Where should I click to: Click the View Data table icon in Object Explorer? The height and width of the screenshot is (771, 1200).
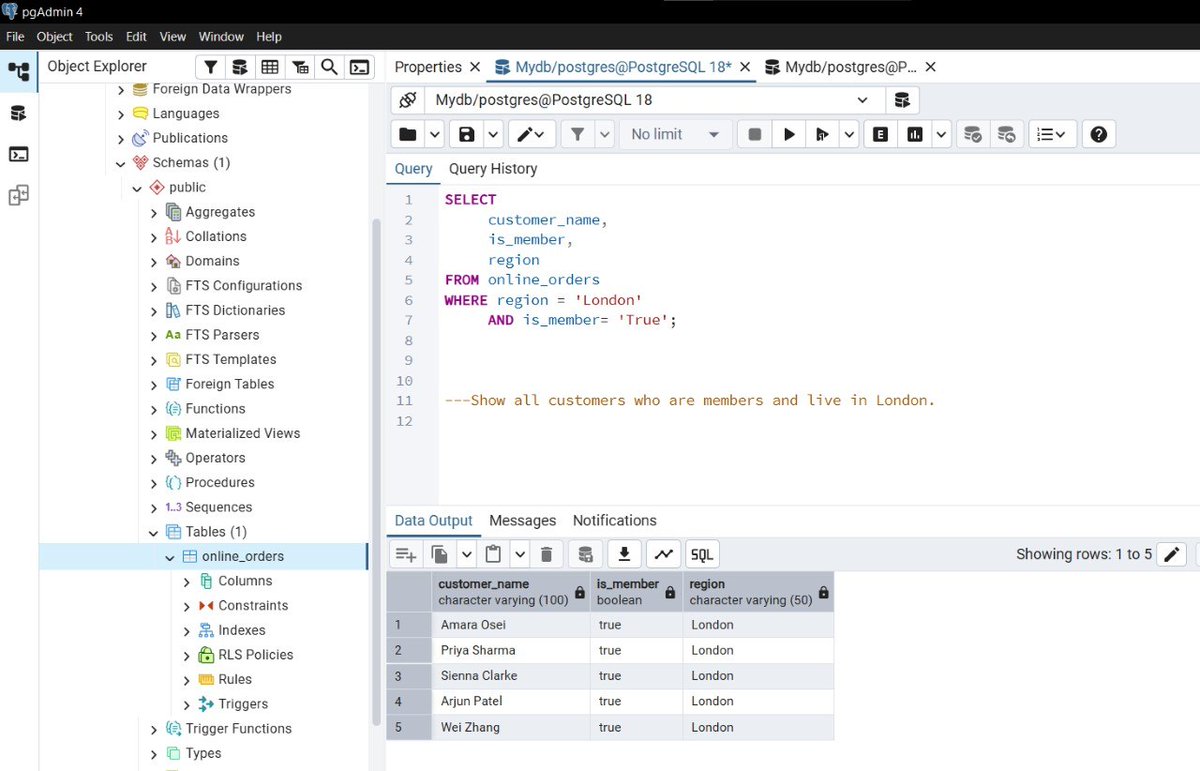click(x=270, y=67)
